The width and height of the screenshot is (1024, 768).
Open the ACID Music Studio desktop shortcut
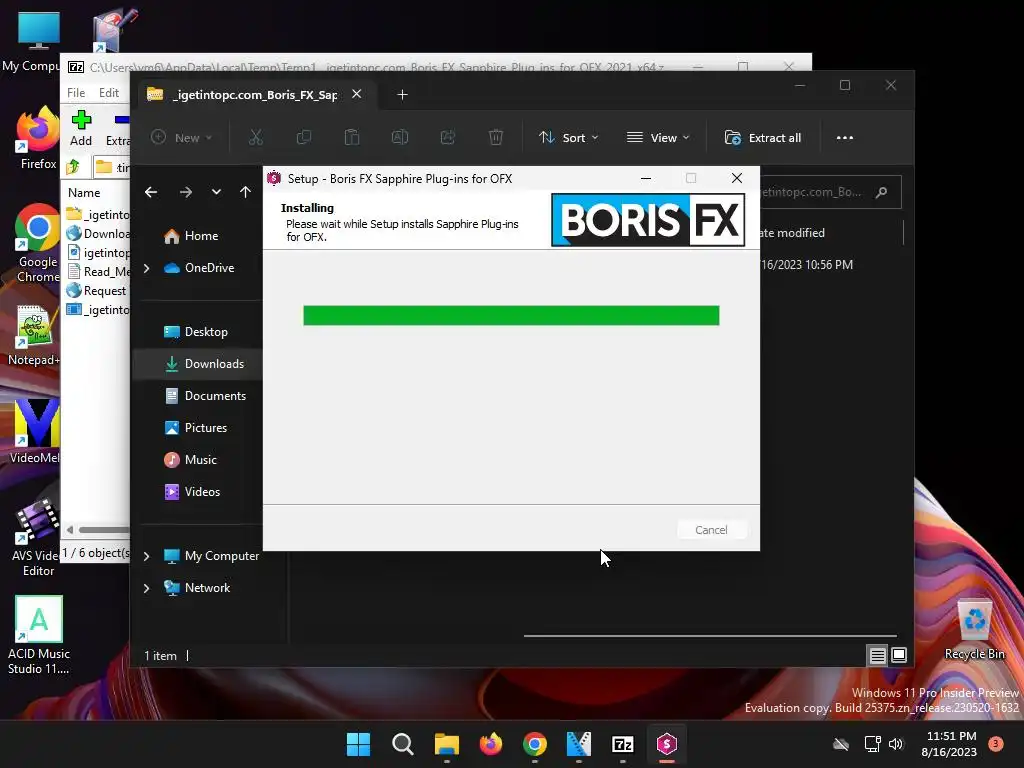click(x=39, y=635)
